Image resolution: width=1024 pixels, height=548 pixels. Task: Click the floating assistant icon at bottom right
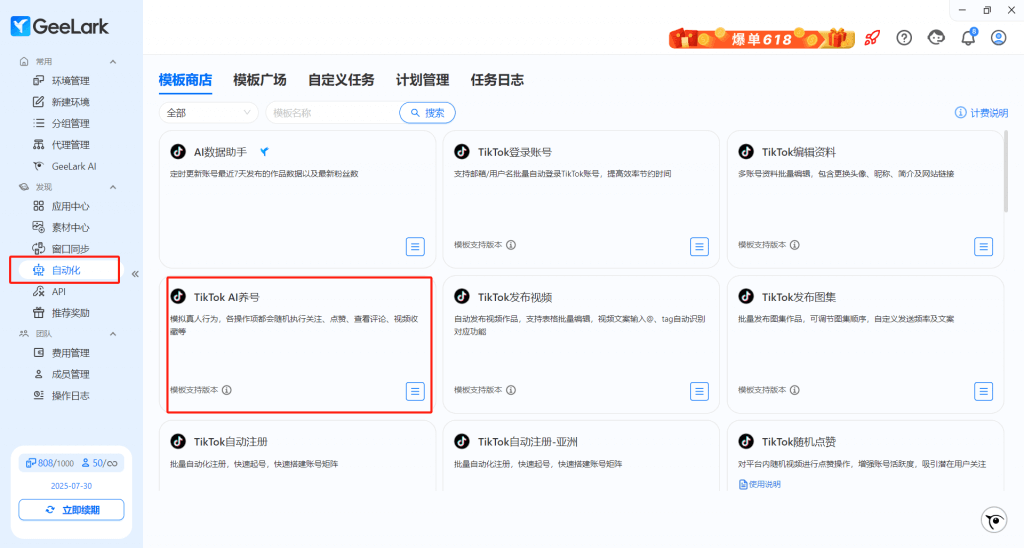pos(993,520)
